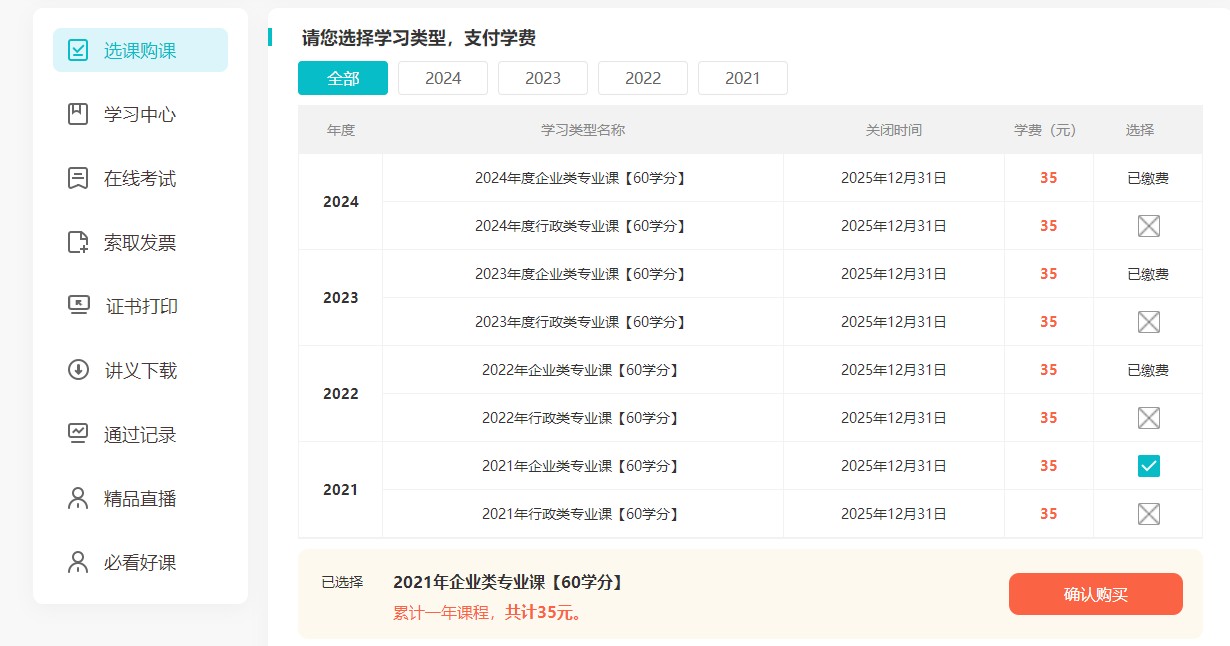1230x646 pixels.
Task: Click the 证书打印 printer icon
Action: [78, 306]
